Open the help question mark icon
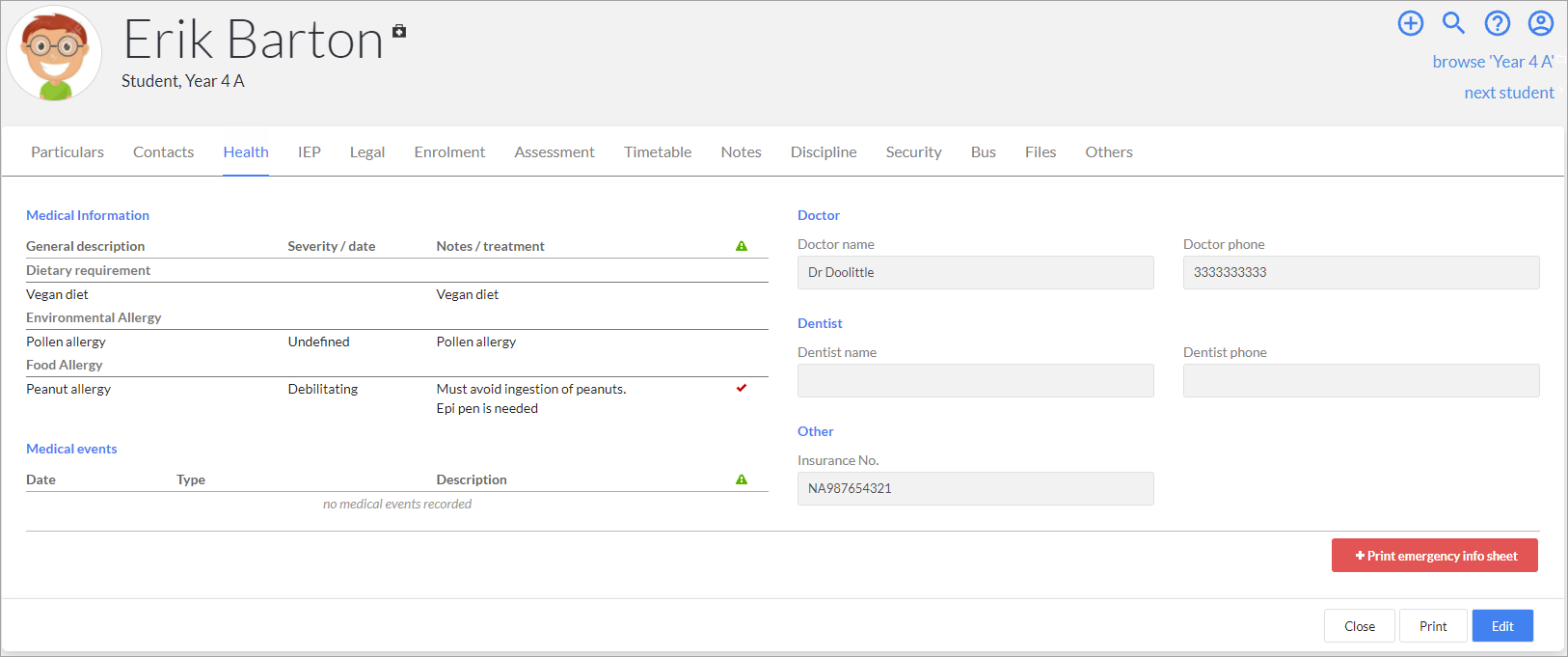The width and height of the screenshot is (1568, 657). pos(1498,23)
